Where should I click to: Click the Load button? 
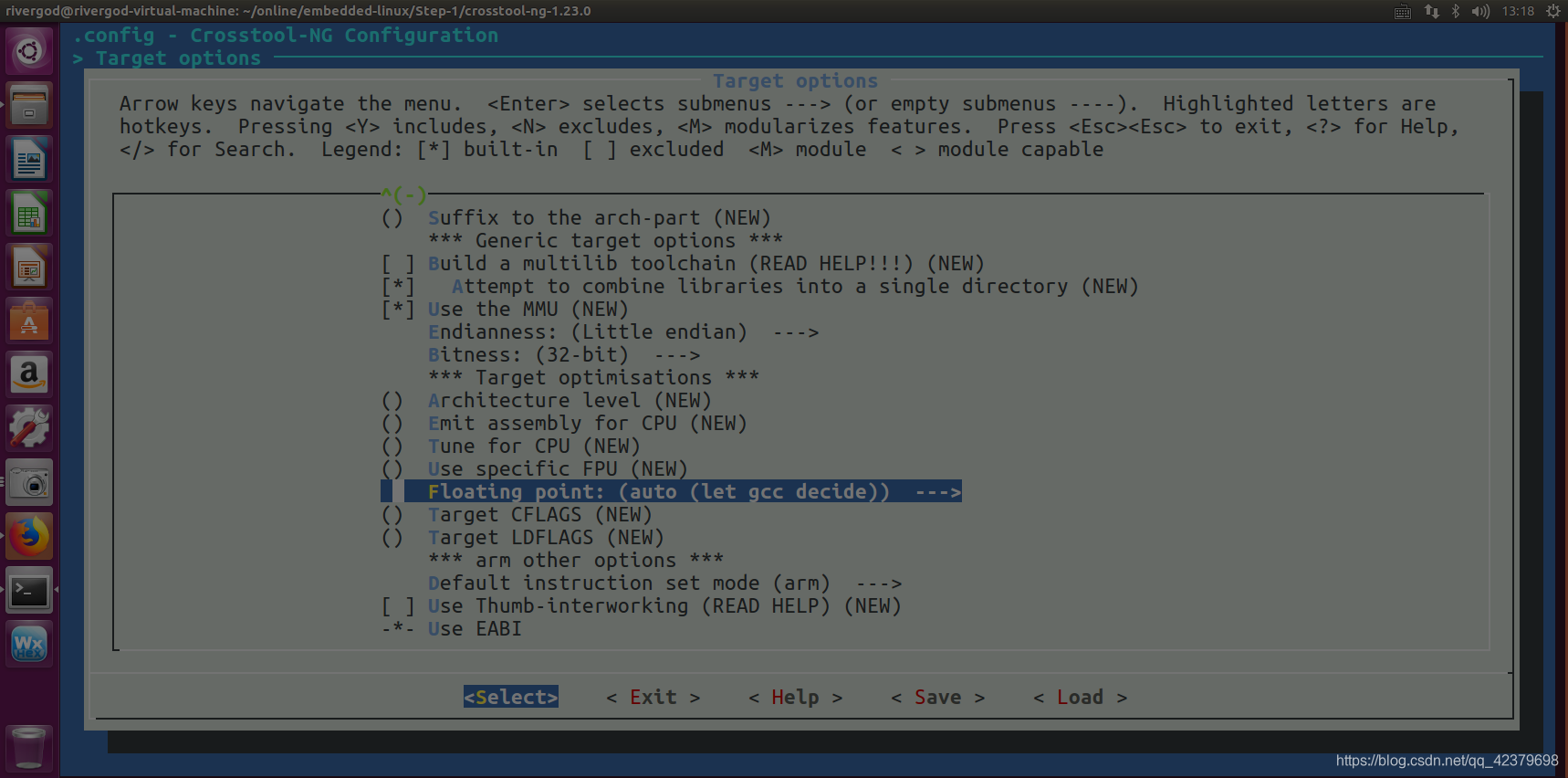pos(1080,698)
